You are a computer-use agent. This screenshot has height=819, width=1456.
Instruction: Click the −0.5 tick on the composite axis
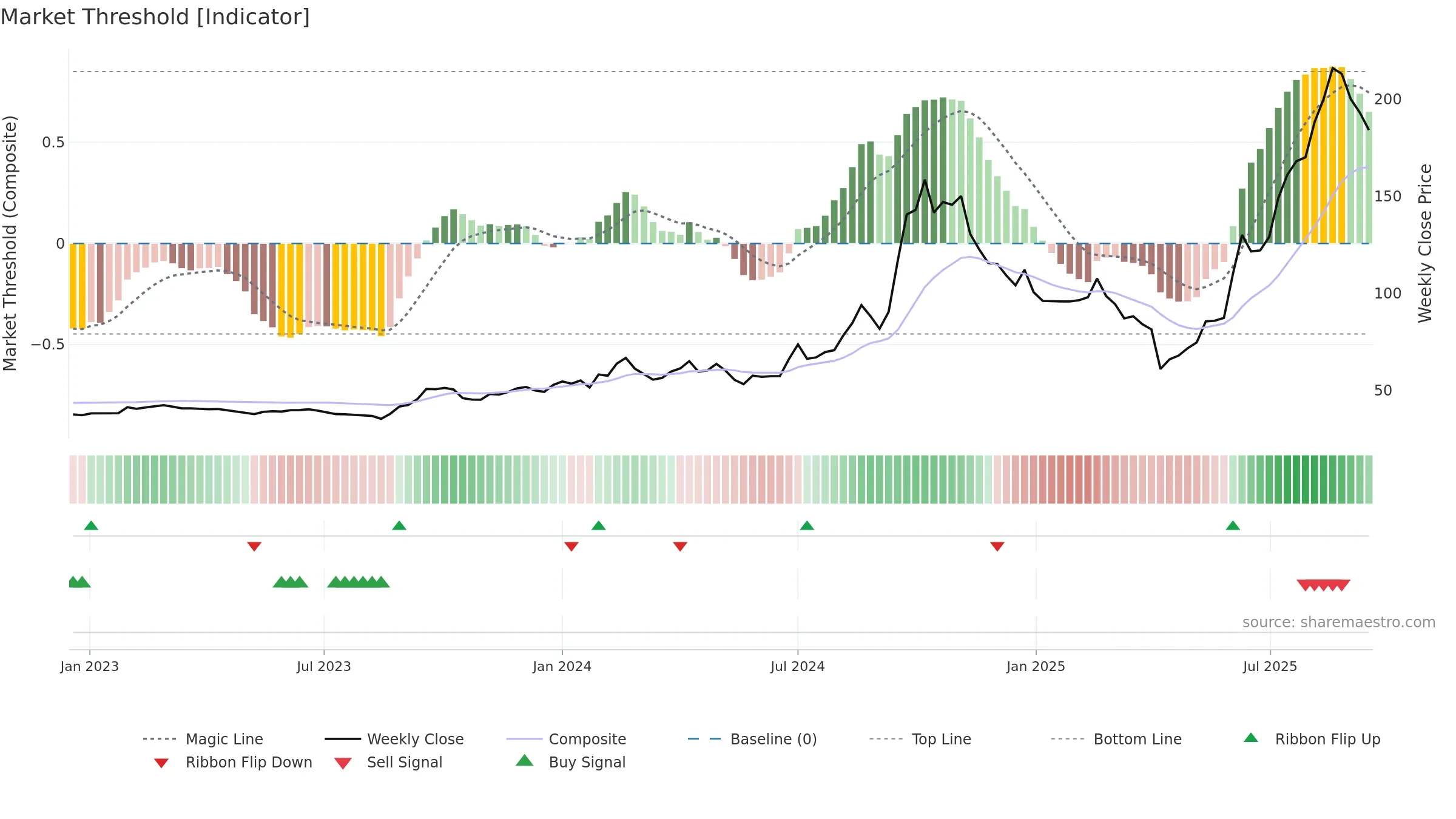pyautogui.click(x=47, y=344)
